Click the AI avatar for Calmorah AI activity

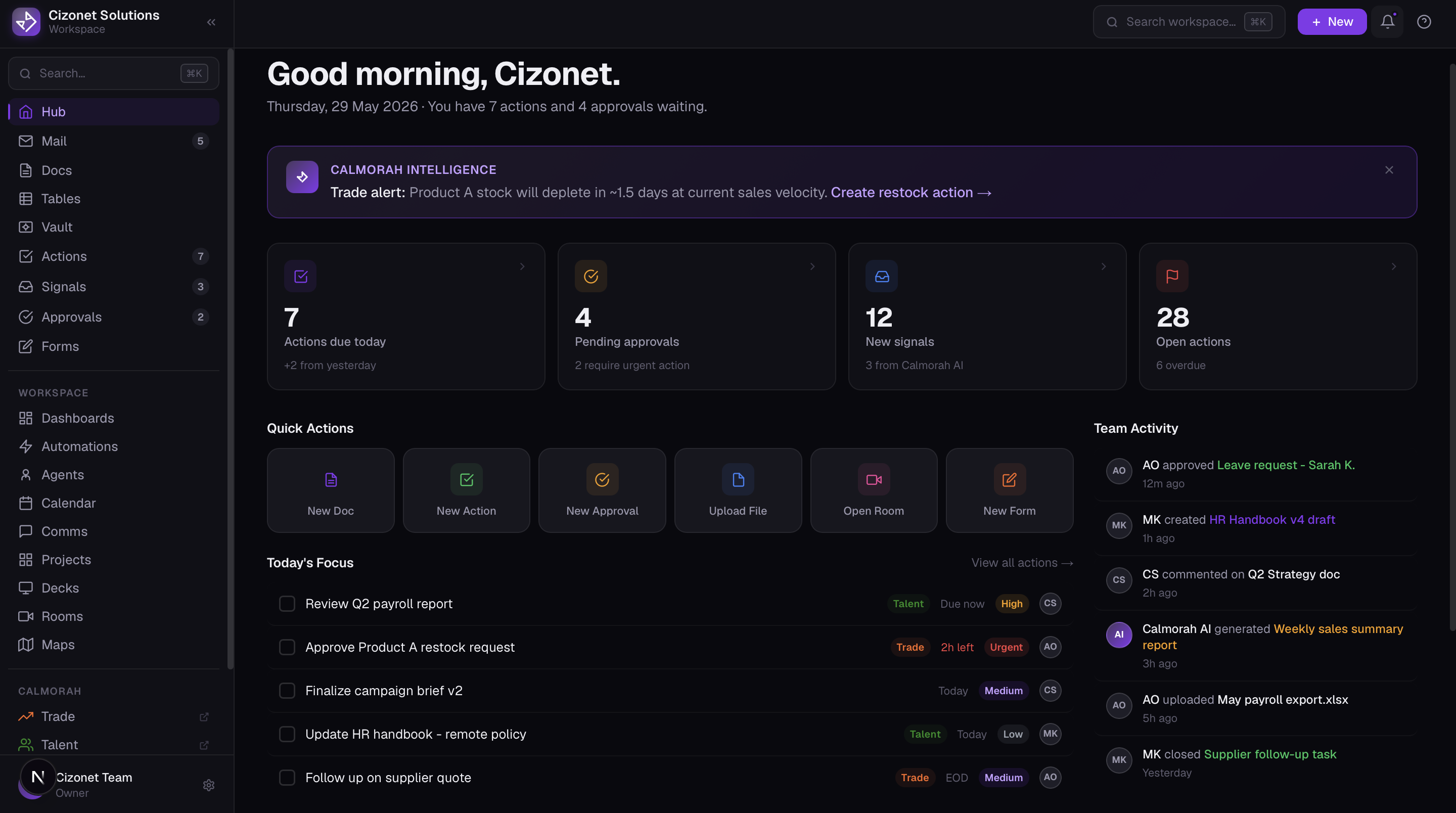(x=1119, y=635)
